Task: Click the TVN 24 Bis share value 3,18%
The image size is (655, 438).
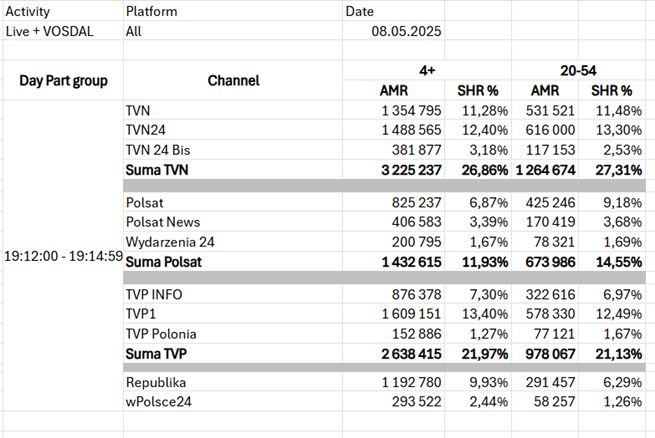Action: coord(476,150)
